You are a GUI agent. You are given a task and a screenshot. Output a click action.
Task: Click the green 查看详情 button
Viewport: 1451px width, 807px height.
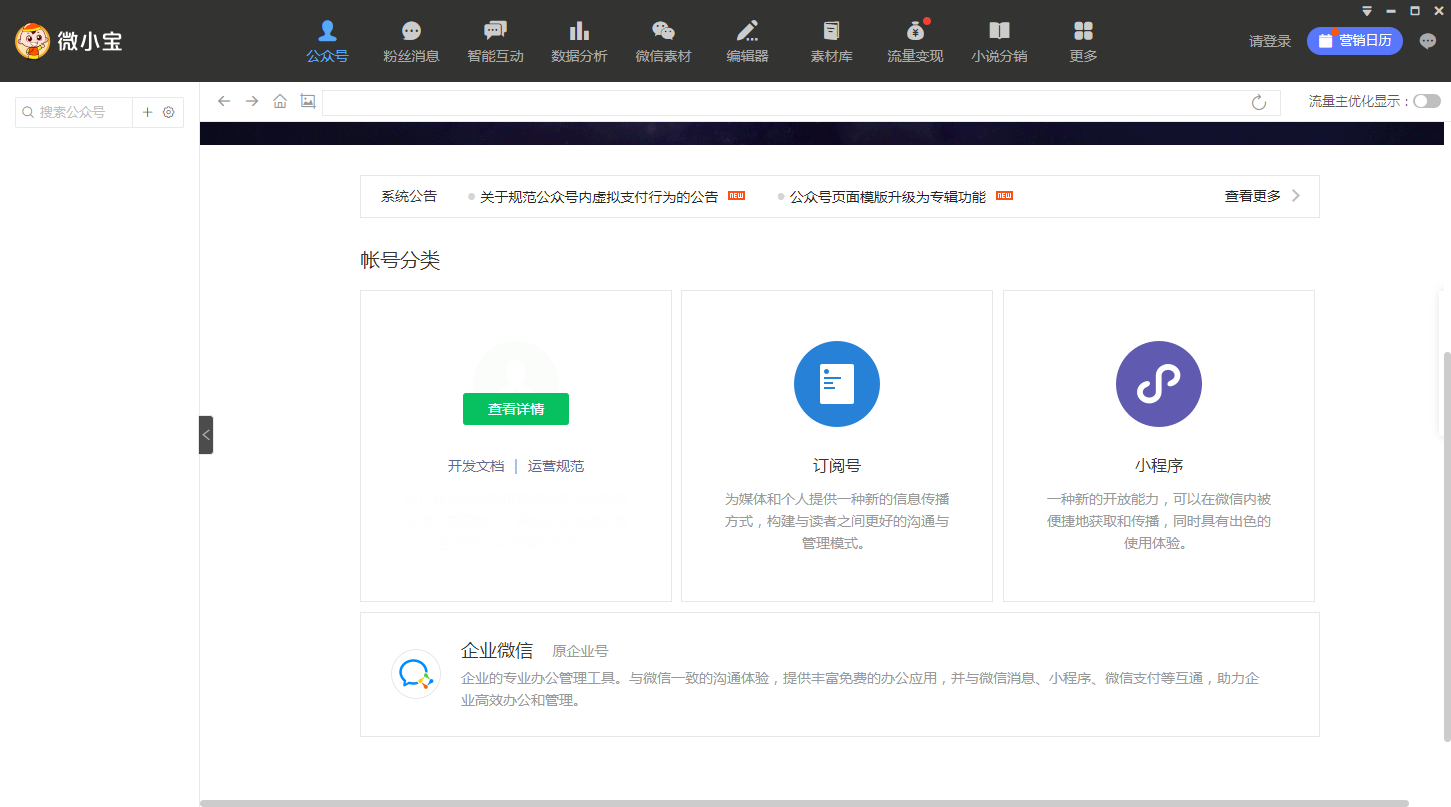point(516,409)
